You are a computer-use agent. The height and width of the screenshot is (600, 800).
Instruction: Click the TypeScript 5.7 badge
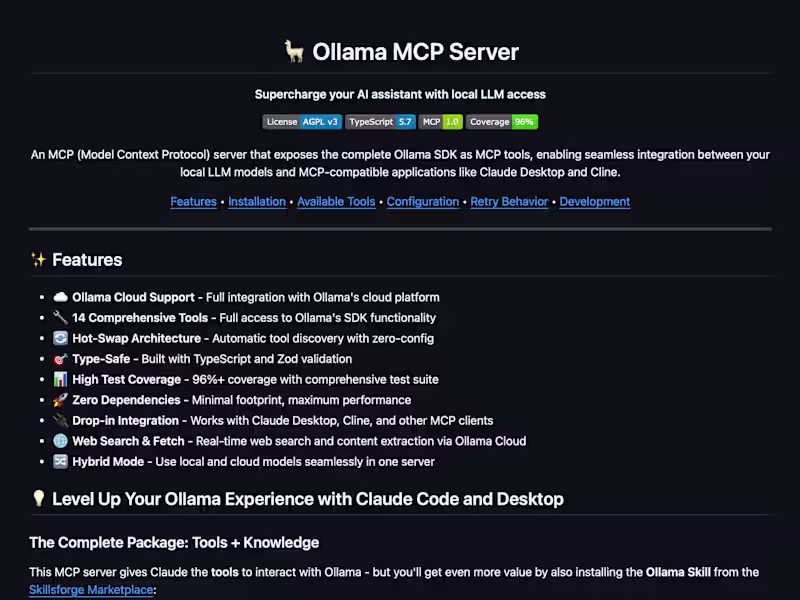(x=380, y=121)
